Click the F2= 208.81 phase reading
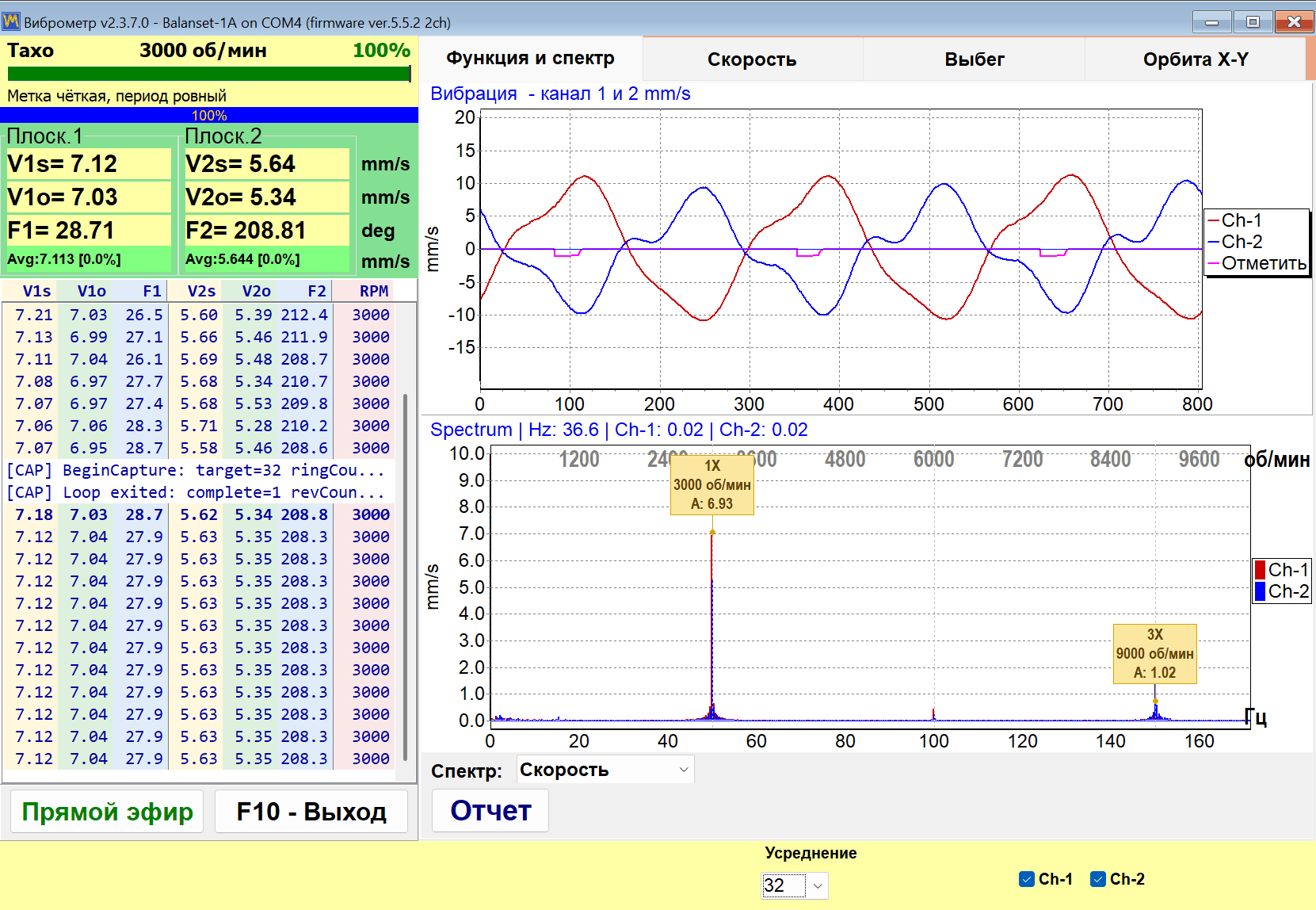Image resolution: width=1316 pixels, height=910 pixels. tap(266, 231)
